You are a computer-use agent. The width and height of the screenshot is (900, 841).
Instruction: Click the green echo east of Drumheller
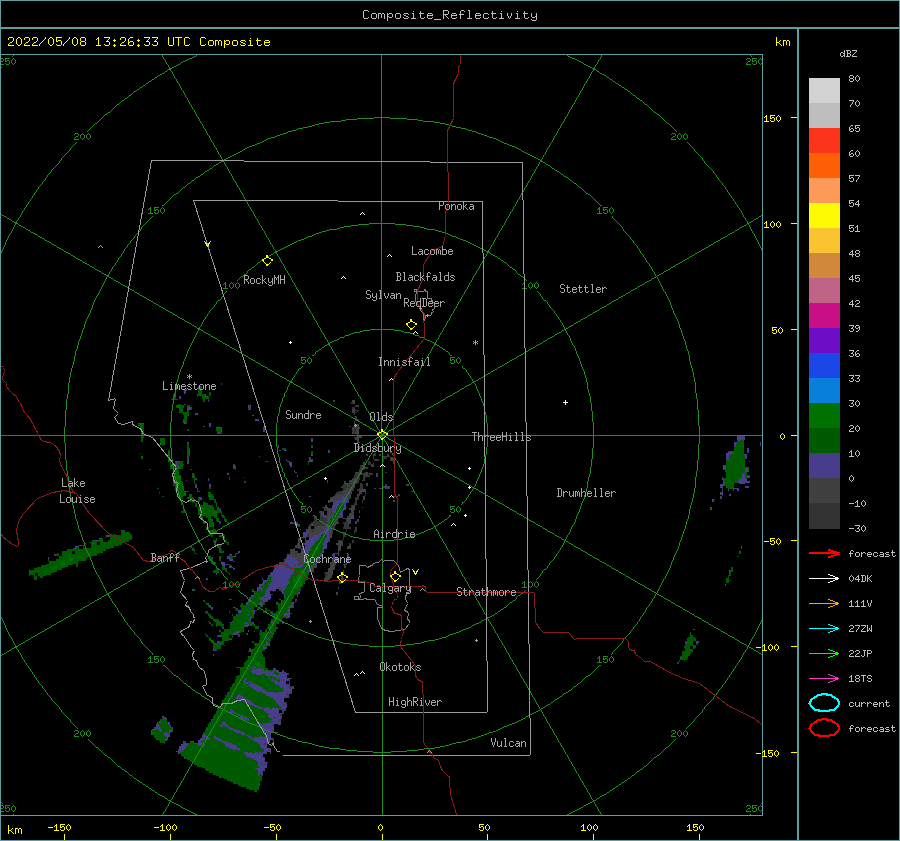(735, 464)
